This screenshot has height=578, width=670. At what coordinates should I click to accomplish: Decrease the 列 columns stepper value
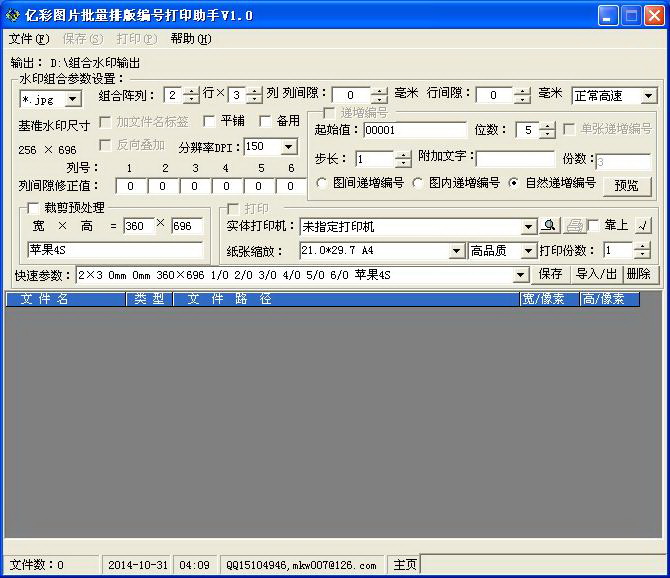[255, 100]
